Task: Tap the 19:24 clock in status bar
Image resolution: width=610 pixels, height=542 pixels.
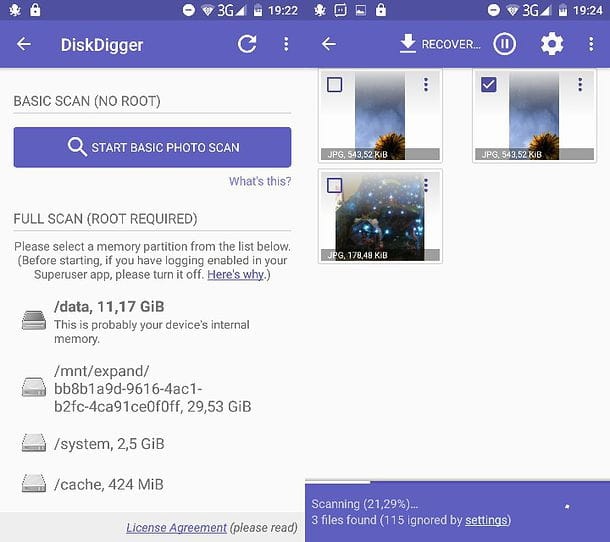Action: click(x=588, y=10)
